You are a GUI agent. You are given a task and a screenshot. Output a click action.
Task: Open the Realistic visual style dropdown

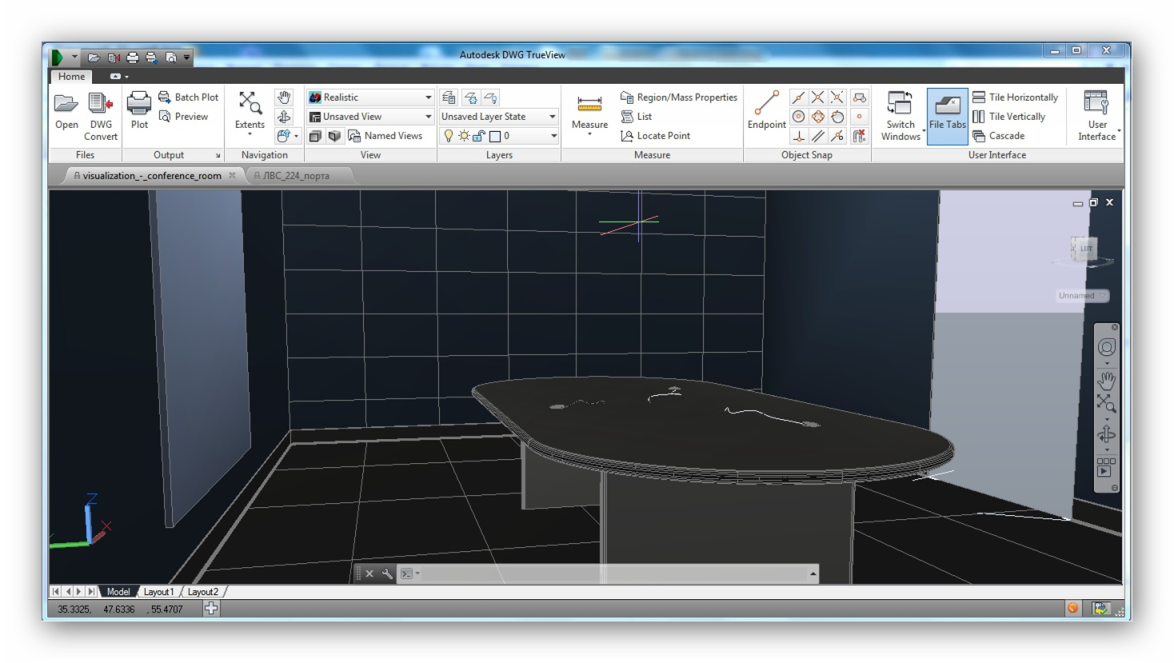coord(370,97)
